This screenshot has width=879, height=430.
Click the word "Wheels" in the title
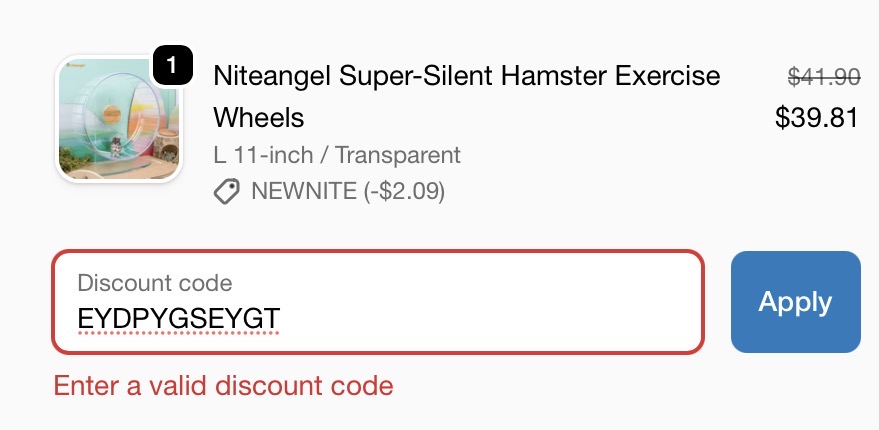(259, 118)
